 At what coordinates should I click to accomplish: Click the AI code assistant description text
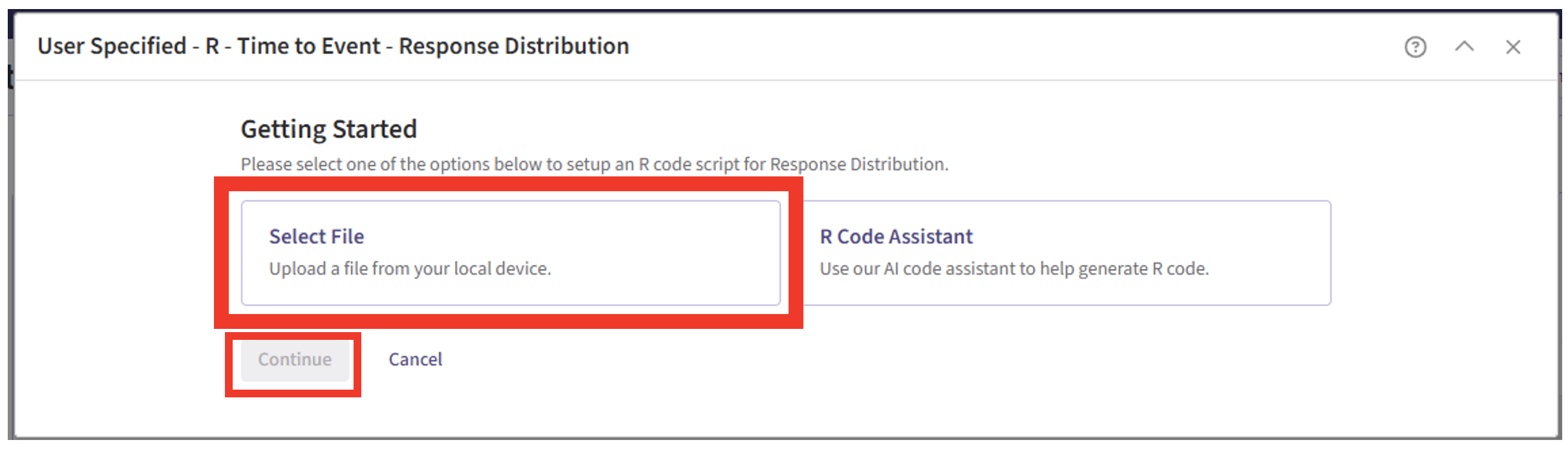[1013, 269]
